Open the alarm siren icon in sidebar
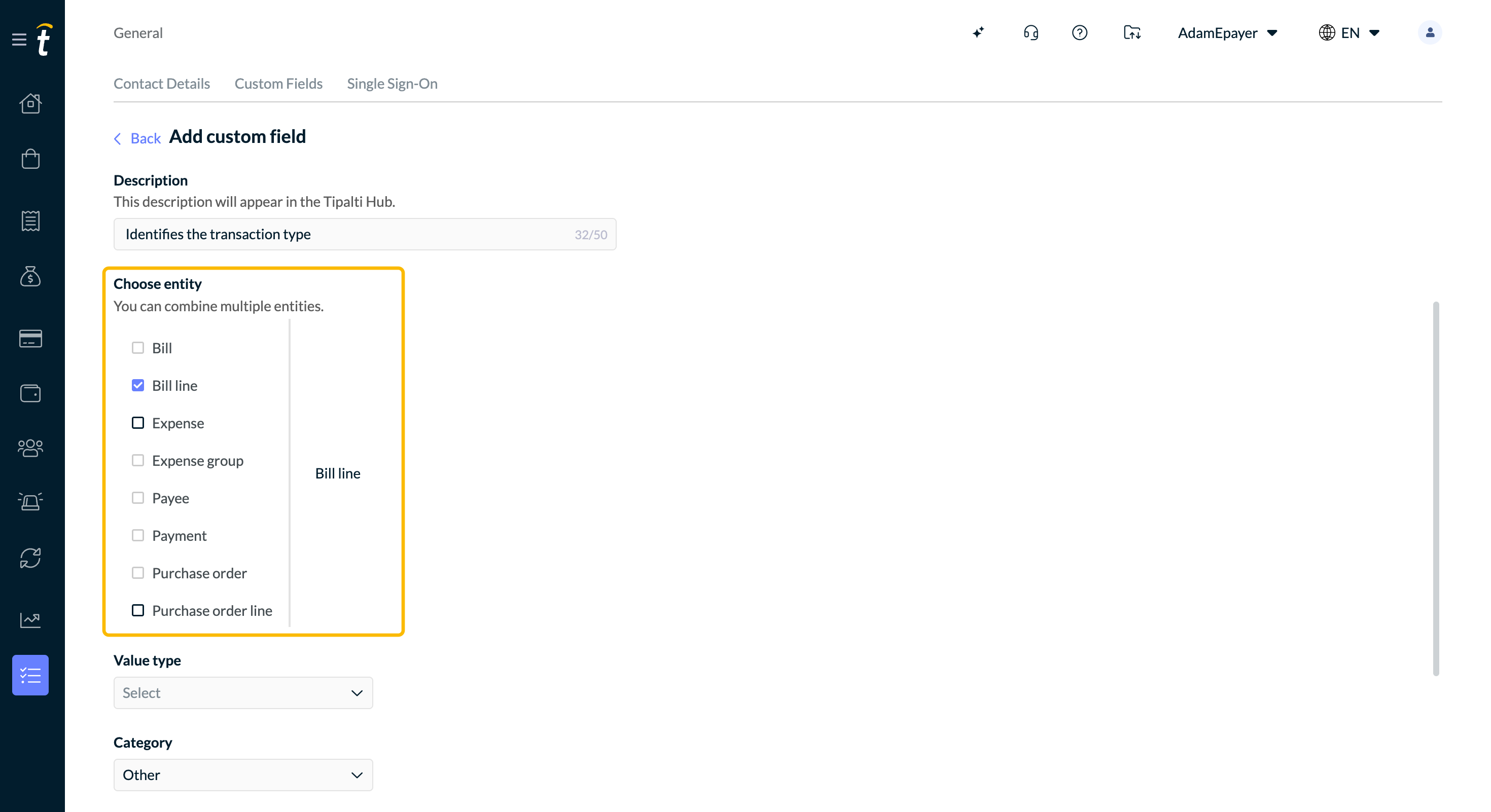 coord(30,501)
